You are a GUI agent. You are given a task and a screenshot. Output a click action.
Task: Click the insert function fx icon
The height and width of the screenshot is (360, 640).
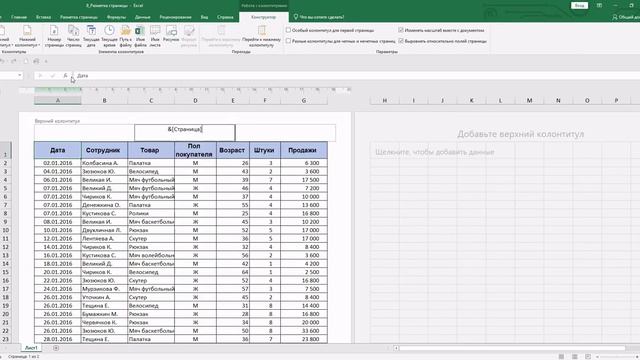tap(65, 76)
